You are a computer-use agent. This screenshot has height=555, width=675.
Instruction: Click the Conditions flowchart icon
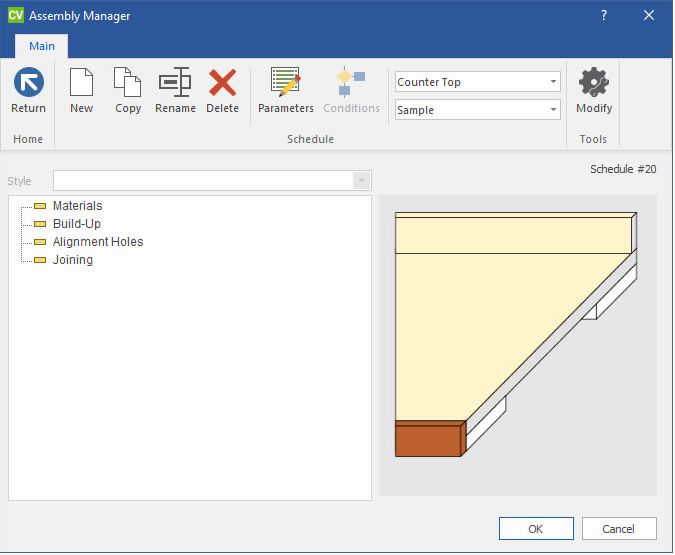tap(351, 83)
